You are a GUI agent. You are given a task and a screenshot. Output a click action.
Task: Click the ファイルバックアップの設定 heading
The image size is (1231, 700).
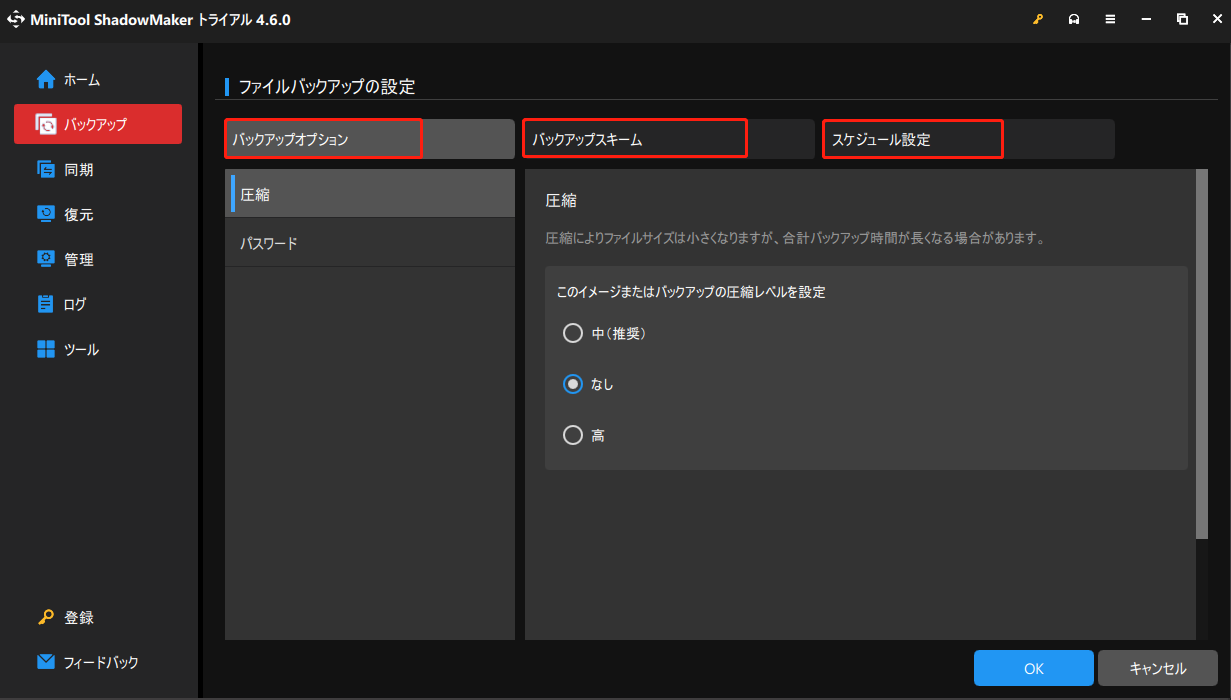[x=327, y=87]
